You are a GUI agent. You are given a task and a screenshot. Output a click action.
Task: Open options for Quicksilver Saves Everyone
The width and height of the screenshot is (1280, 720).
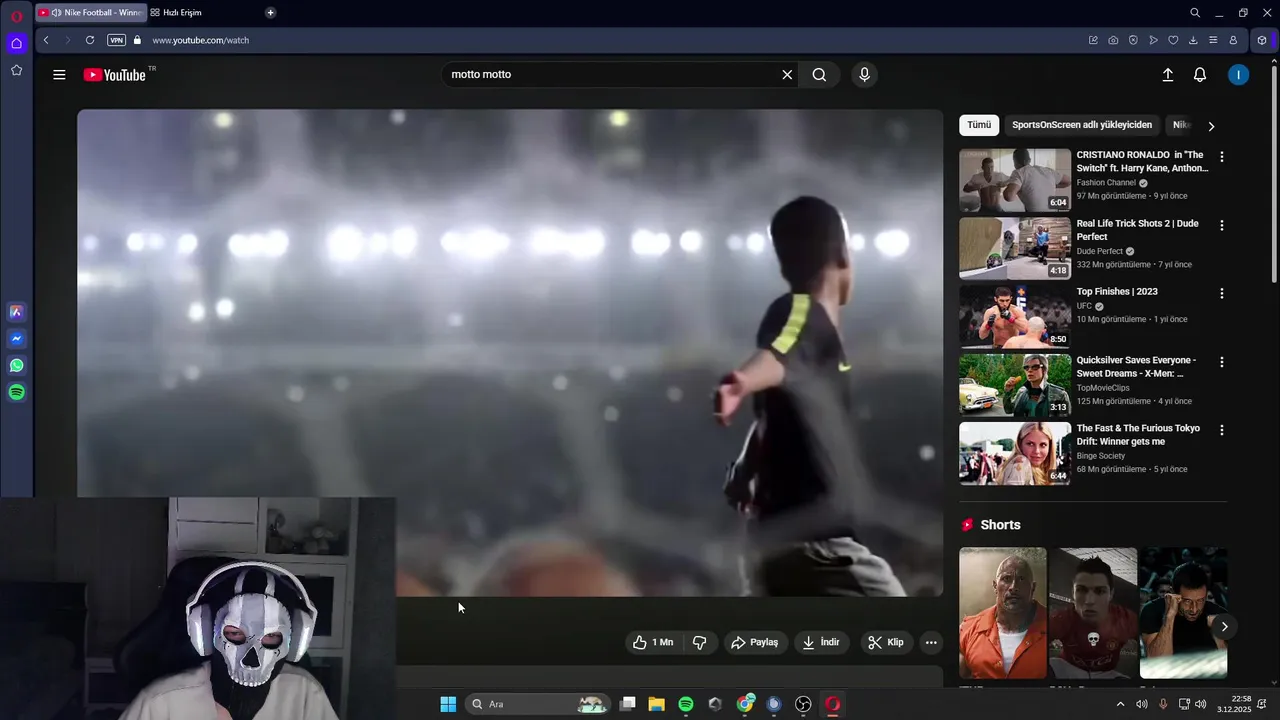pyautogui.click(x=1221, y=362)
